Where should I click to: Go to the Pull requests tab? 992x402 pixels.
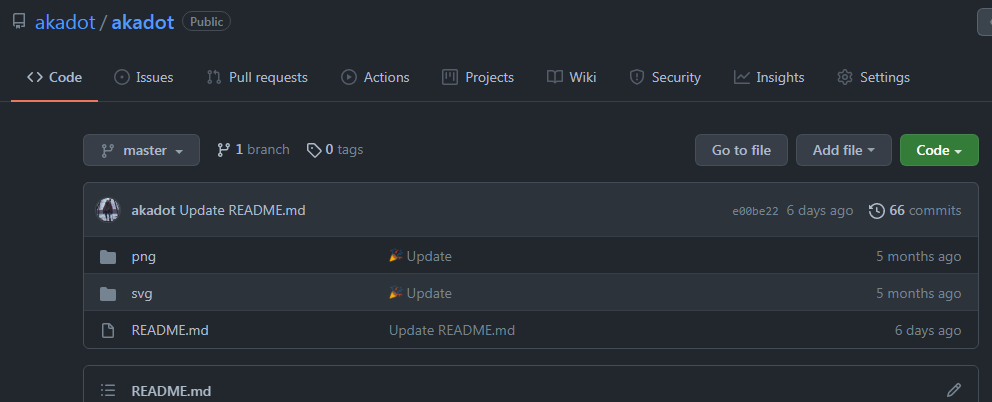[257, 77]
